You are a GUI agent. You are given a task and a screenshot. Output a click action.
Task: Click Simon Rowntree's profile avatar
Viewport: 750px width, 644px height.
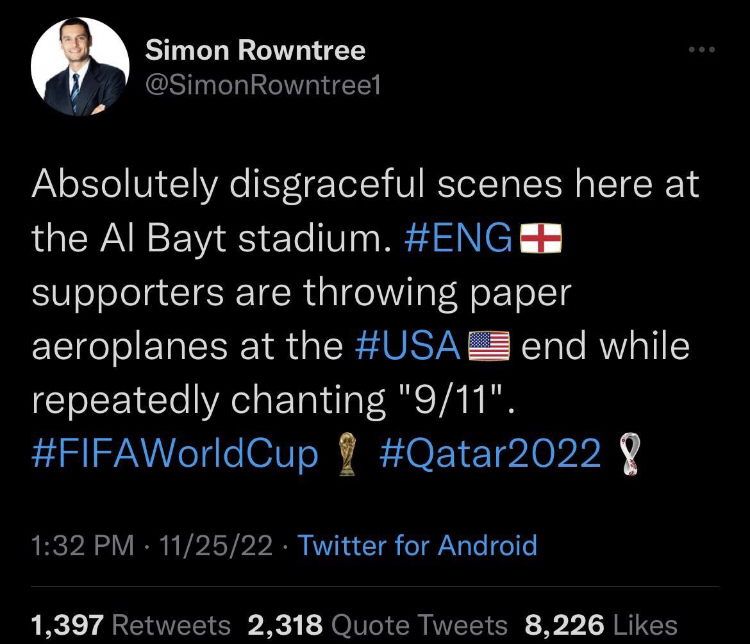pos(80,67)
